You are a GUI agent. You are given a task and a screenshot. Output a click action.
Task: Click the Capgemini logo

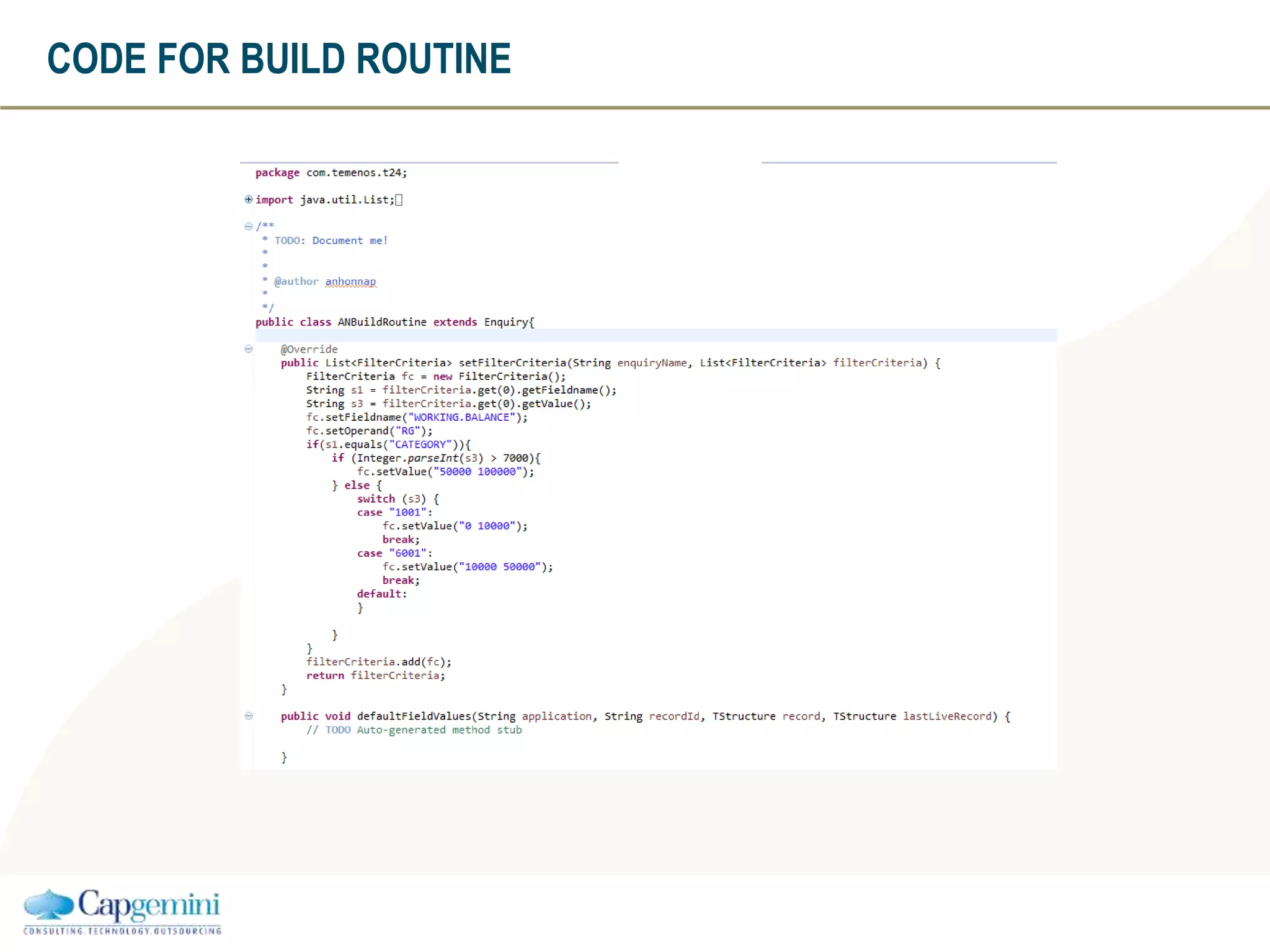point(122,911)
